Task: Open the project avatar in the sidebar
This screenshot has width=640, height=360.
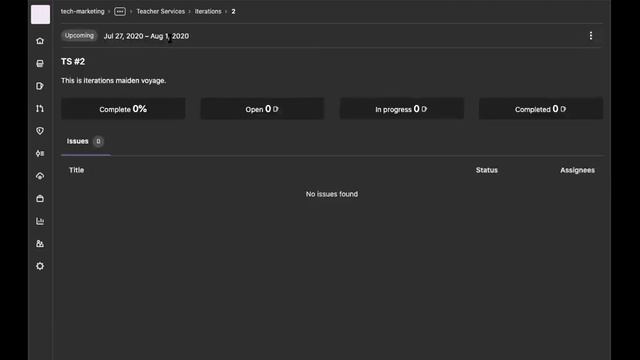Action: tap(40, 14)
